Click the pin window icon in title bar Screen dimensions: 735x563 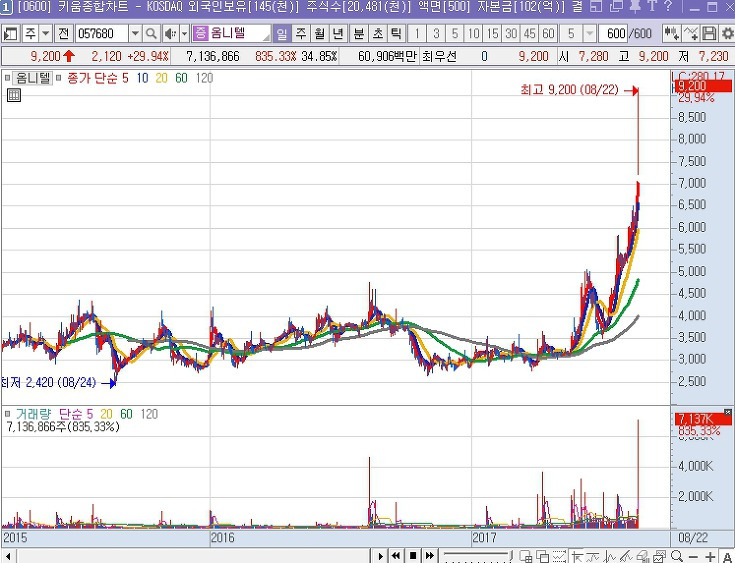636,7
